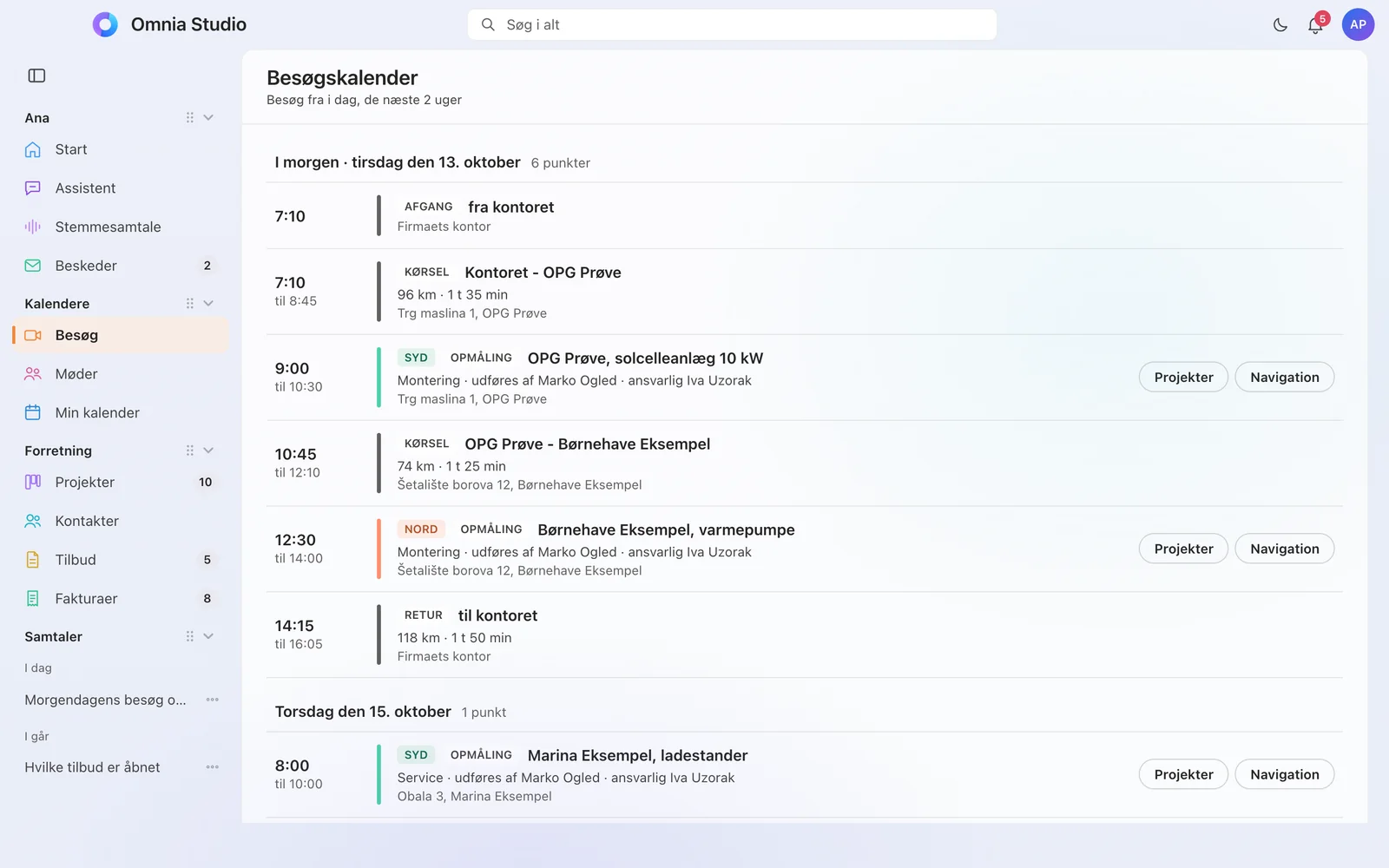Open Min kalender calendar icon
This screenshot has width=1389, height=868.
33,412
